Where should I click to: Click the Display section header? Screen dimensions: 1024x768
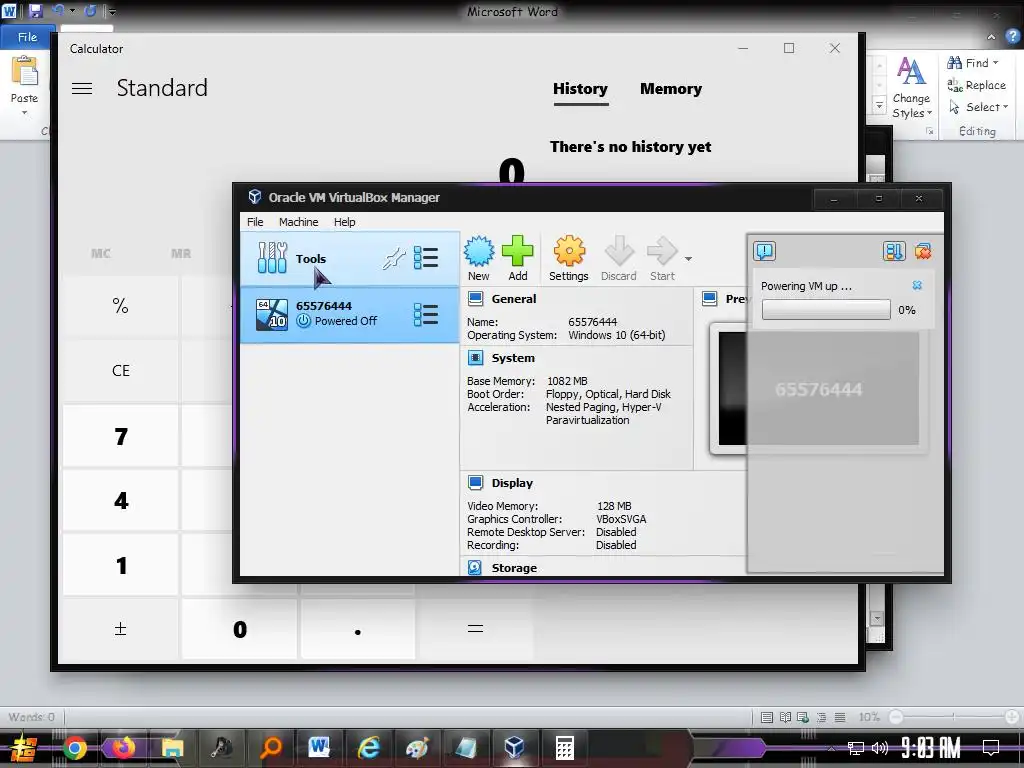pyautogui.click(x=512, y=483)
